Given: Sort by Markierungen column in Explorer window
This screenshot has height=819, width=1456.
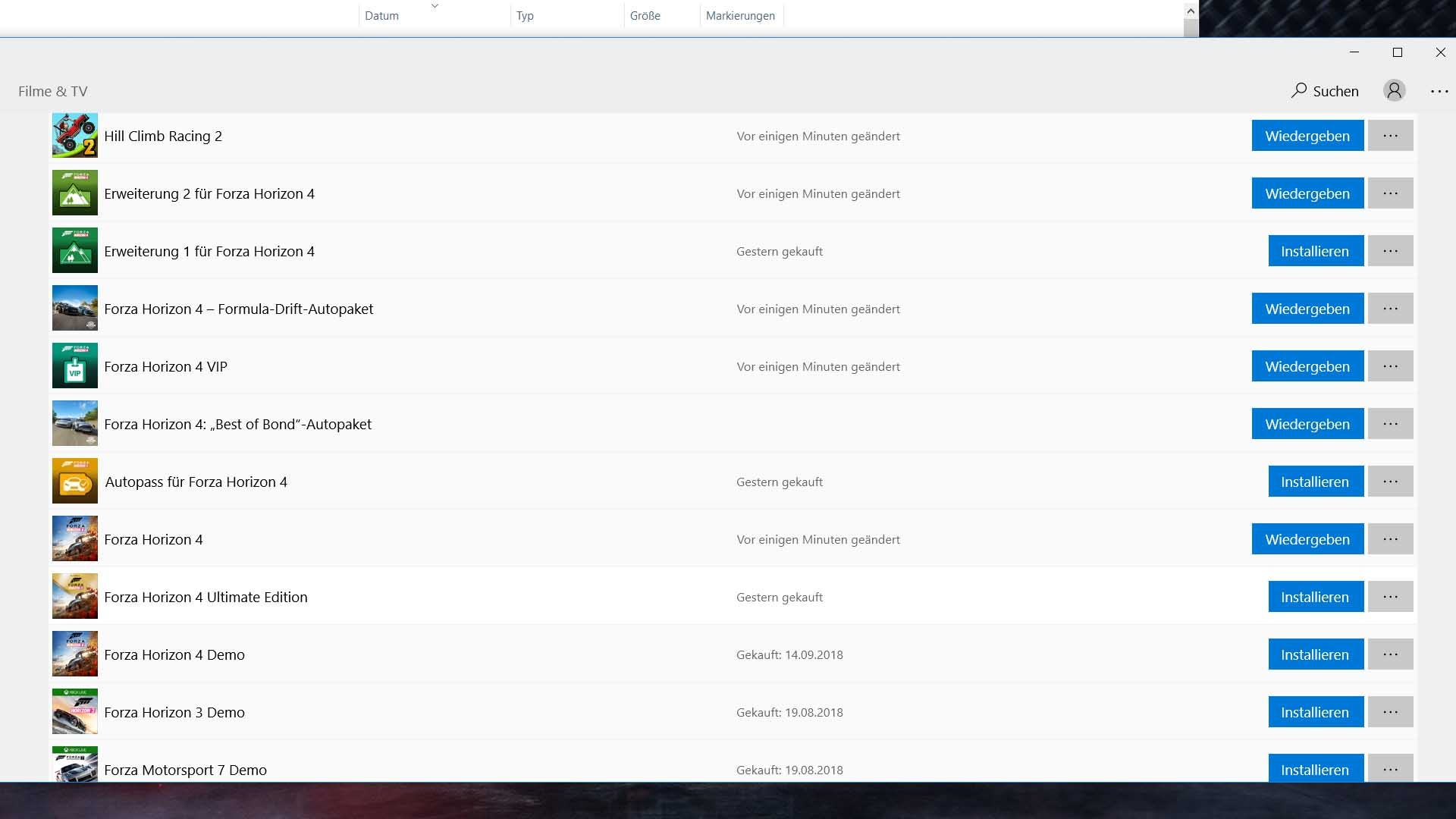Looking at the screenshot, I should tap(741, 15).
